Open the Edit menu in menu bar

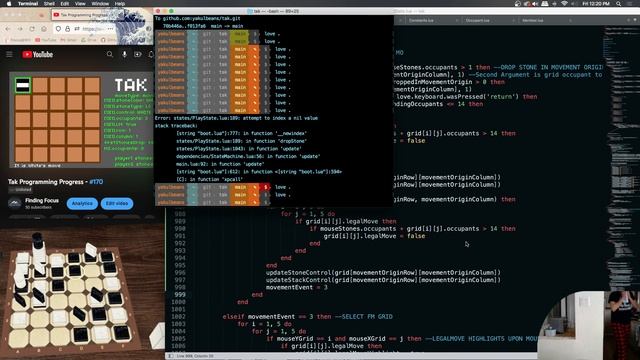[x=65, y=4]
